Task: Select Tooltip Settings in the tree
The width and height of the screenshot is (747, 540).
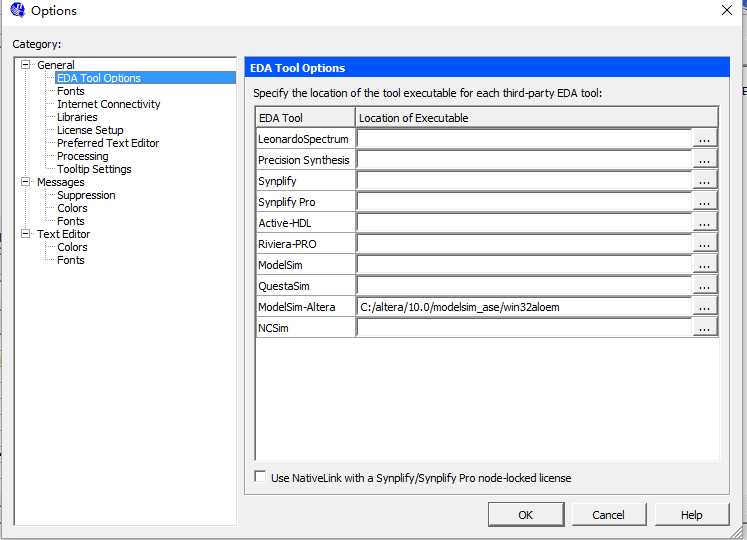Action: 94,169
